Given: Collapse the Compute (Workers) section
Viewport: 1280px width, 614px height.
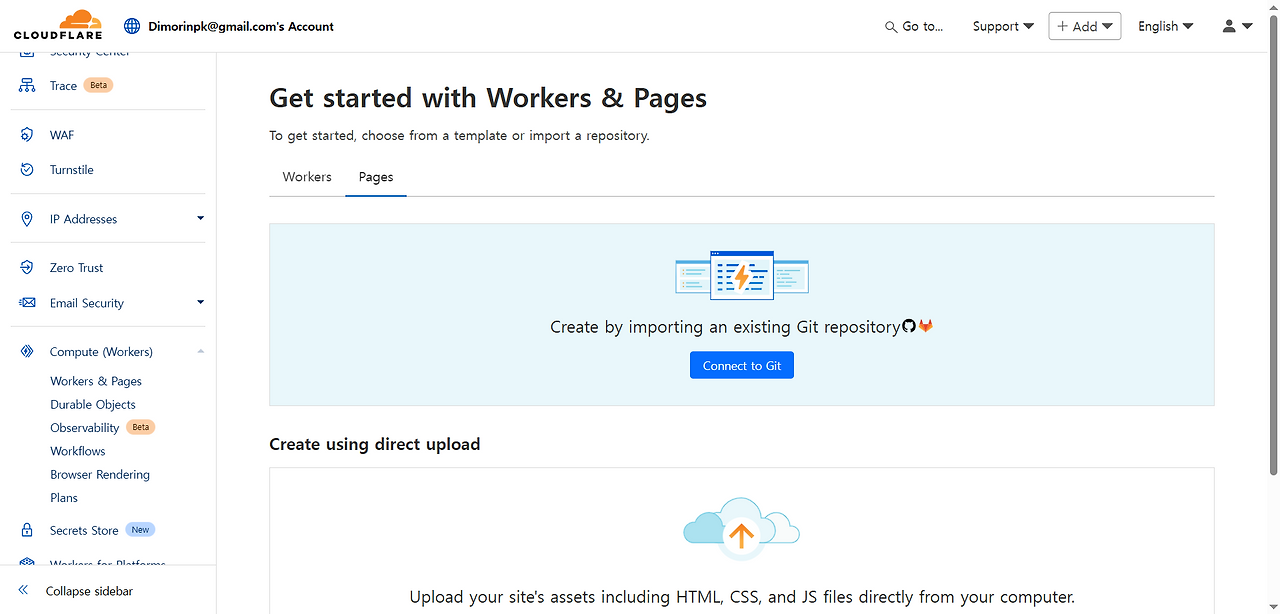Looking at the screenshot, I should click(200, 351).
